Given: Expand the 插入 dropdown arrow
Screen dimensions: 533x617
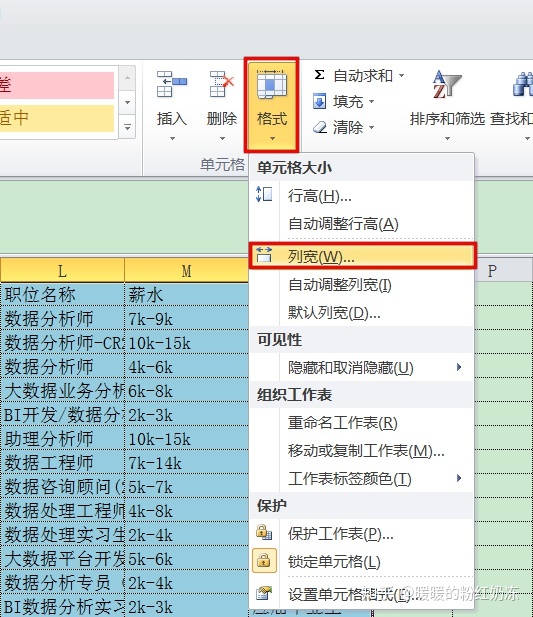Looking at the screenshot, I should tap(172, 139).
